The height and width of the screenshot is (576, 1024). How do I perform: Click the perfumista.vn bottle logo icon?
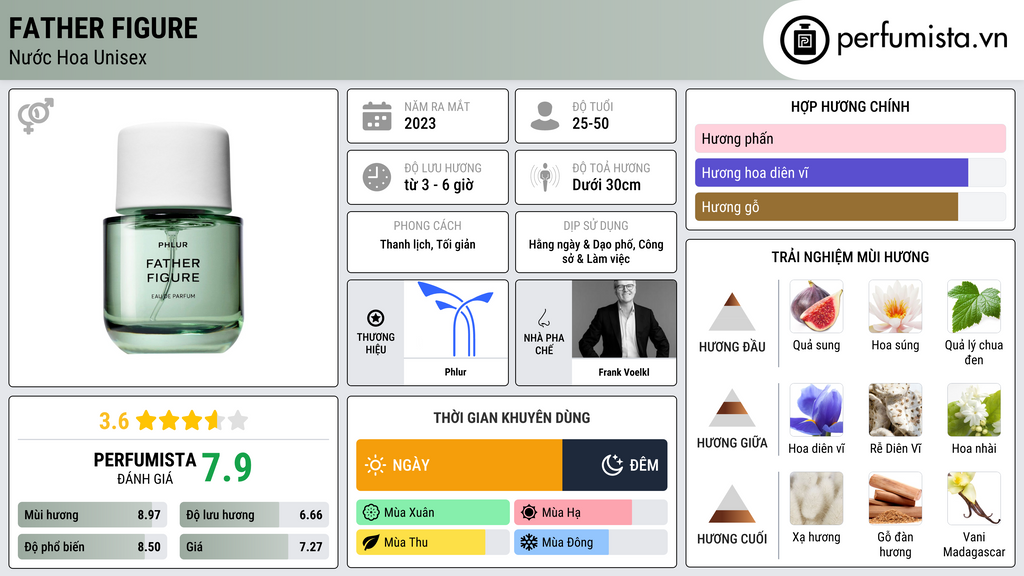tap(805, 40)
